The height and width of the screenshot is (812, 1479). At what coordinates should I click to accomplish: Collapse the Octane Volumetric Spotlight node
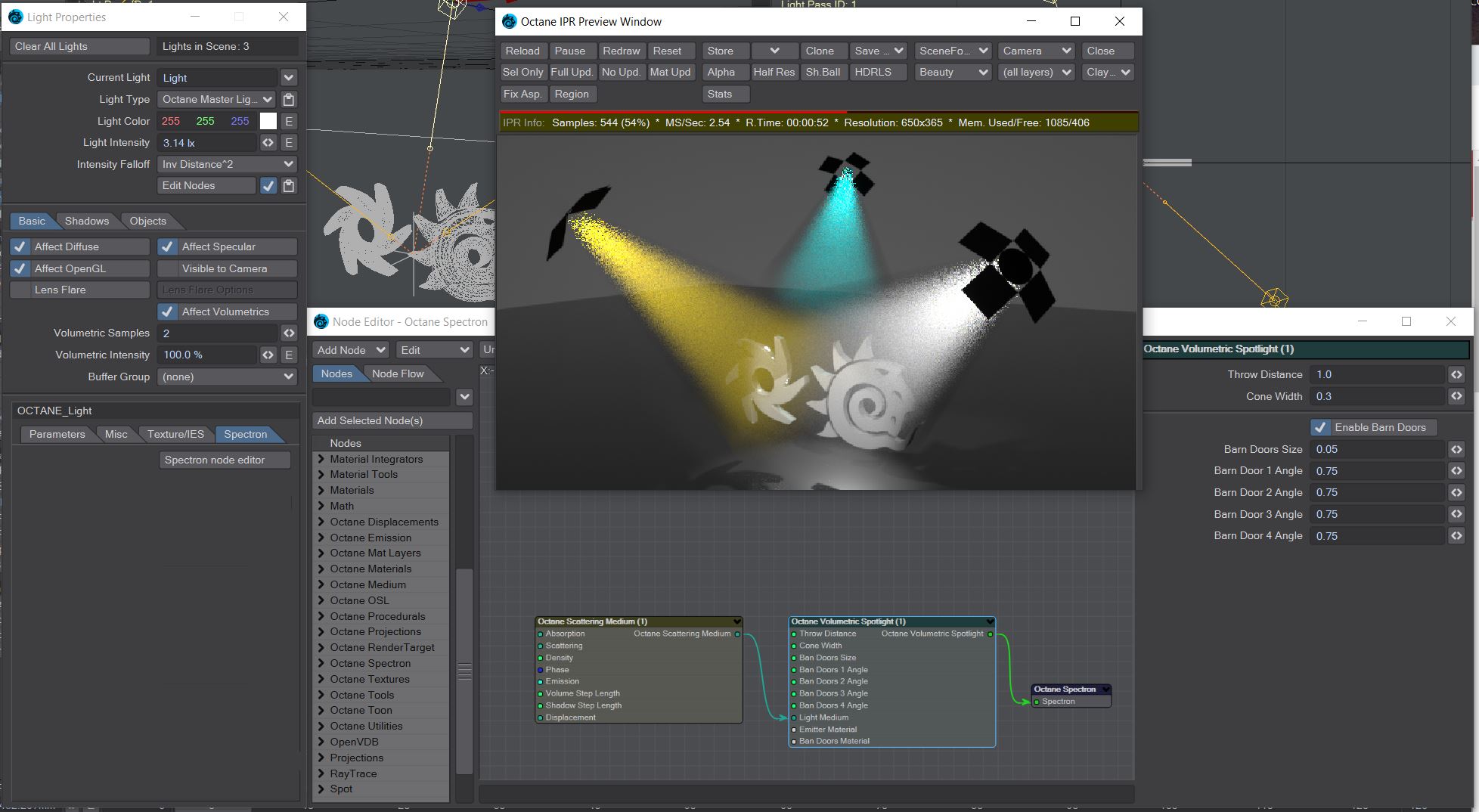[x=990, y=621]
